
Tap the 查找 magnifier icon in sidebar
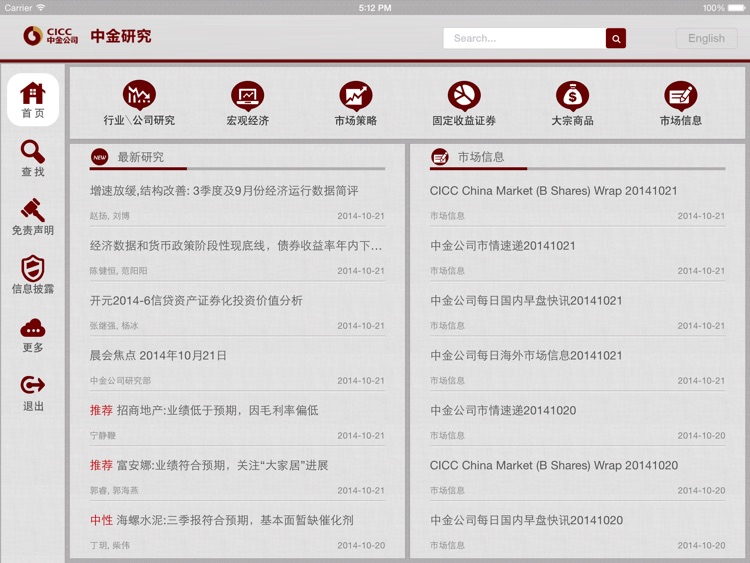tap(33, 152)
